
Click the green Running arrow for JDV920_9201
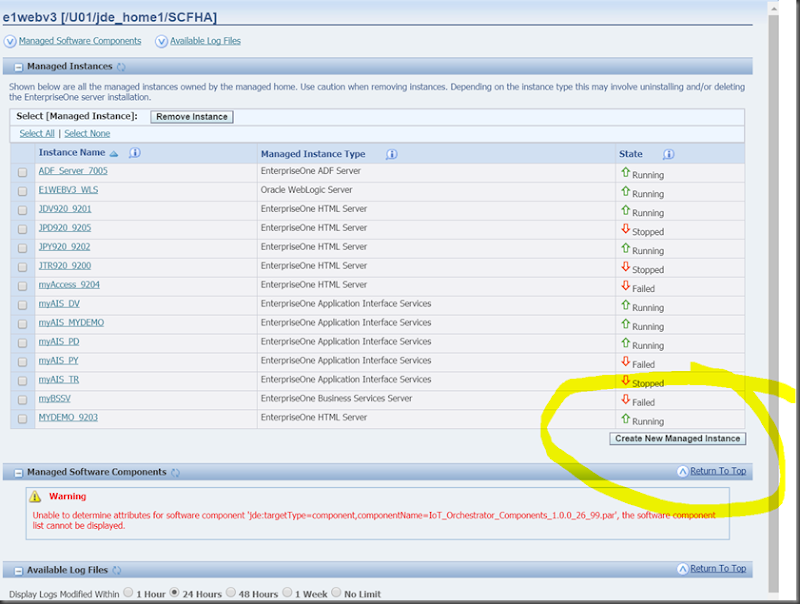(x=626, y=210)
